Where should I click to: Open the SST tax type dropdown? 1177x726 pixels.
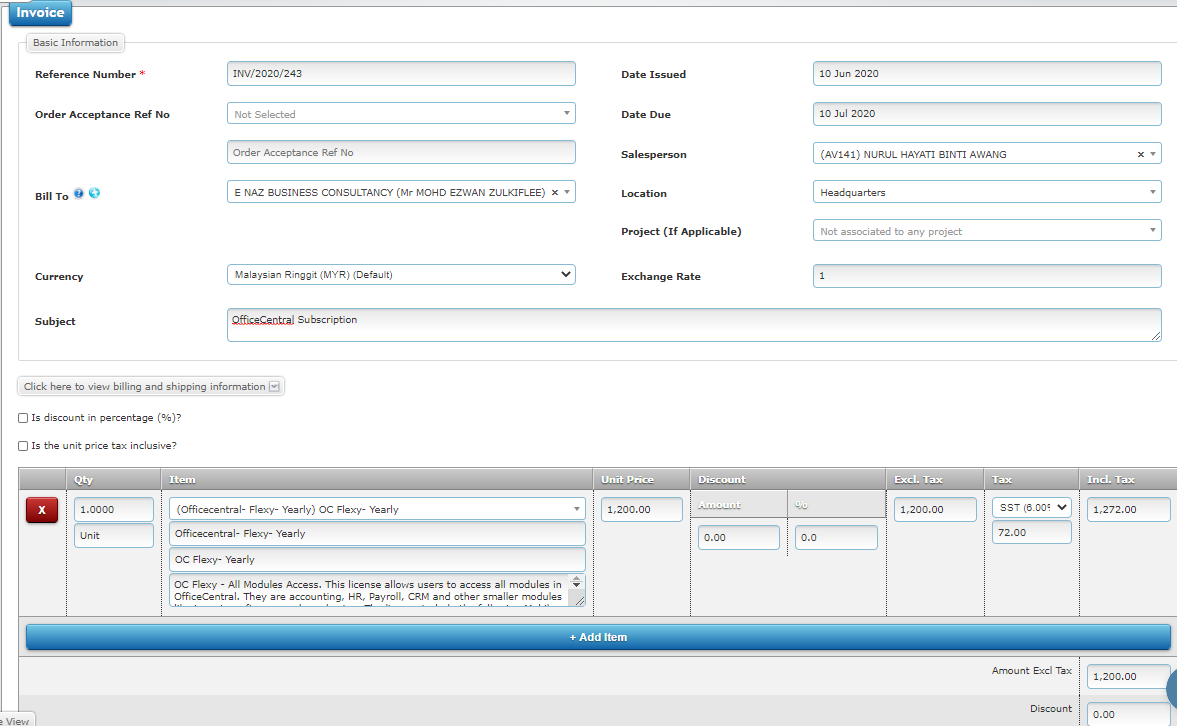click(x=1031, y=508)
